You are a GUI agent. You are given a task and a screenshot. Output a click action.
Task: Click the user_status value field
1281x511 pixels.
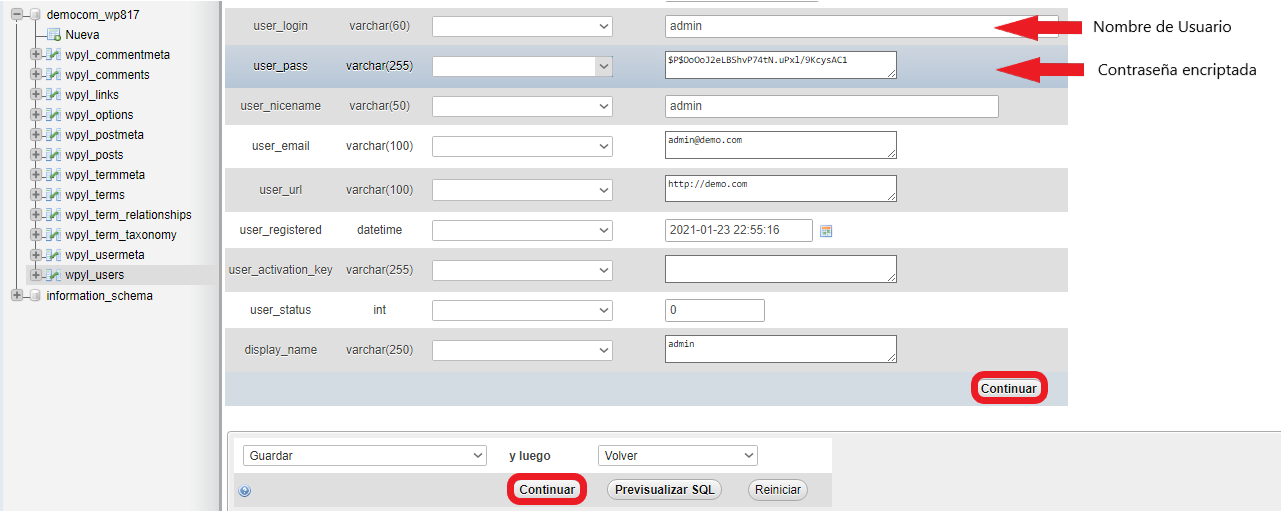[x=715, y=310]
